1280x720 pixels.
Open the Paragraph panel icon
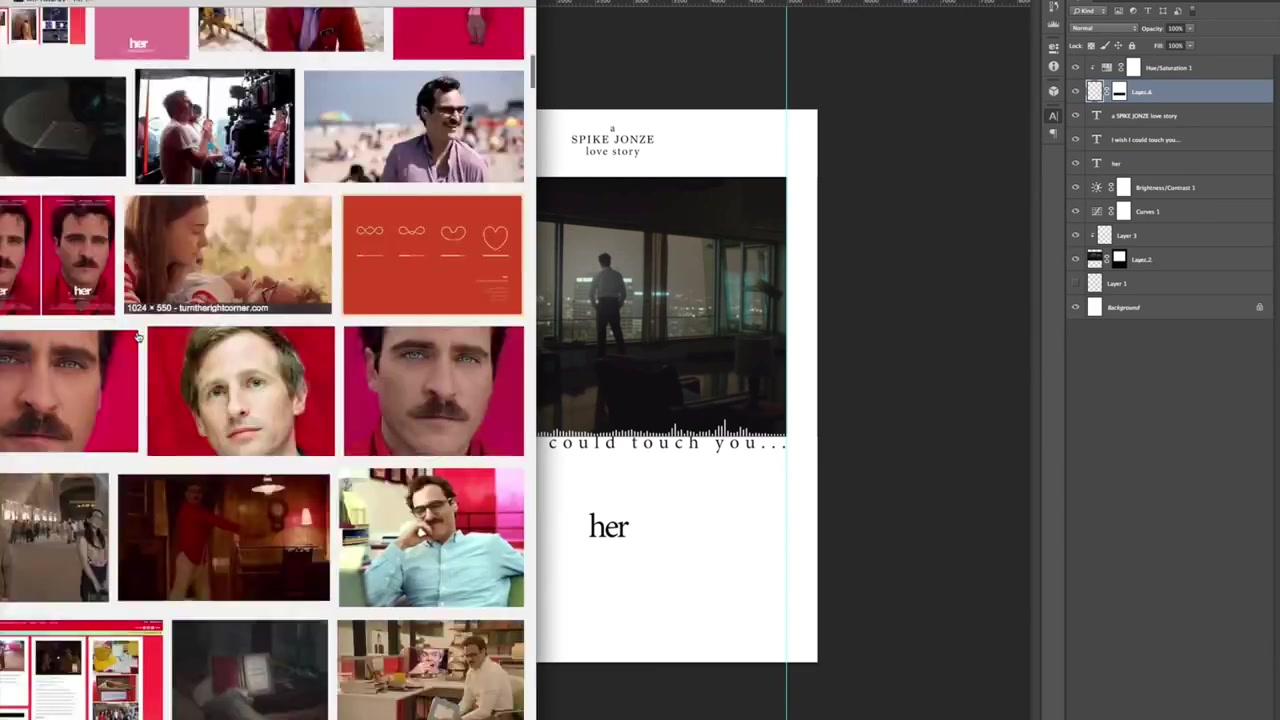click(1053, 133)
